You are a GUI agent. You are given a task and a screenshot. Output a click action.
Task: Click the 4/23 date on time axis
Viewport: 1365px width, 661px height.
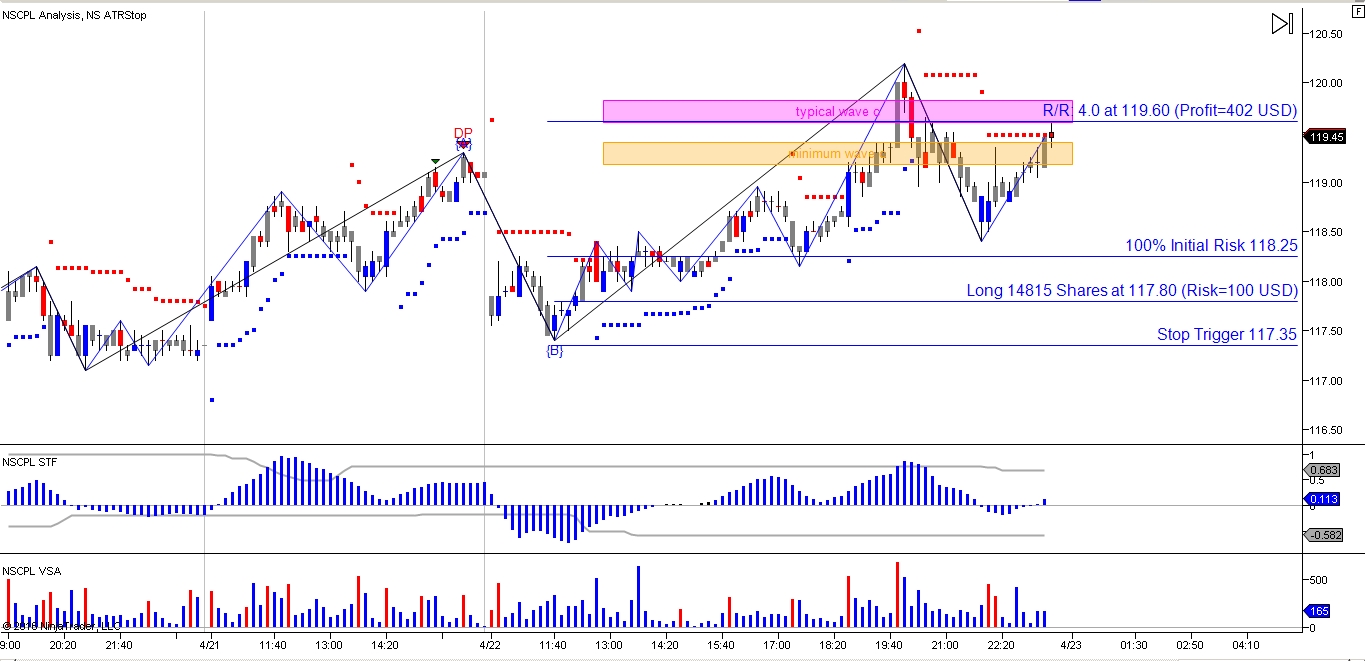(1070, 646)
